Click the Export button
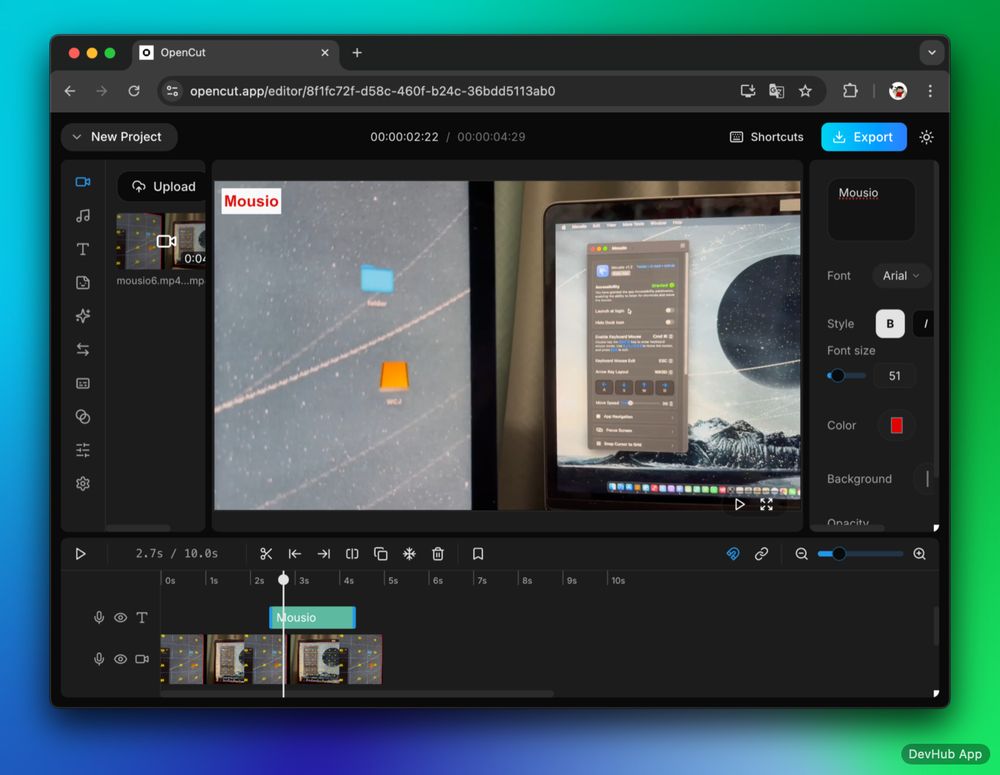Image resolution: width=1000 pixels, height=775 pixels. point(864,137)
